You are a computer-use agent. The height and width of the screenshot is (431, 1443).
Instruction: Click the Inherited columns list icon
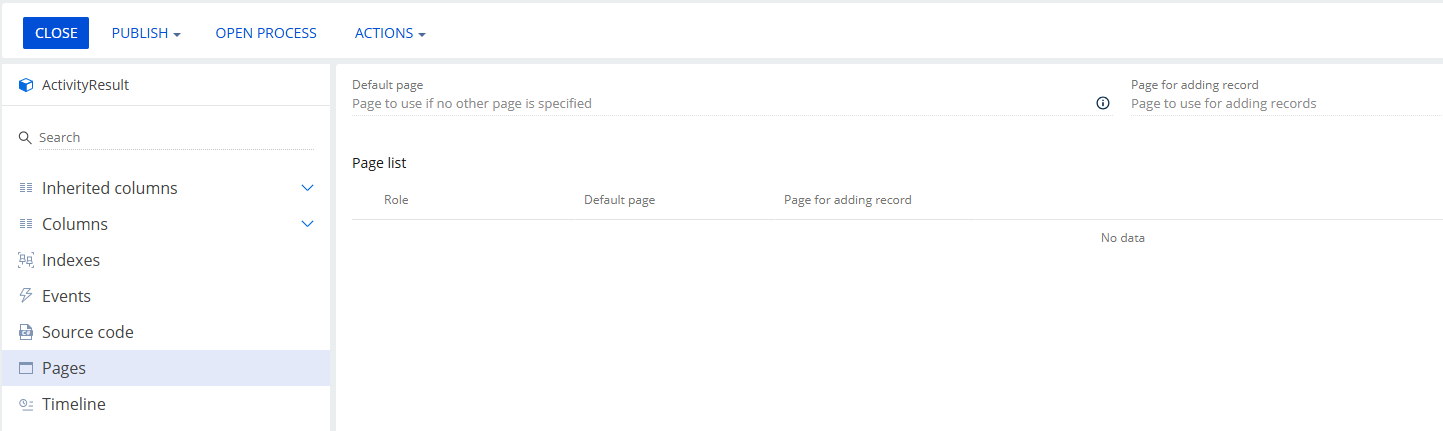[x=26, y=188]
